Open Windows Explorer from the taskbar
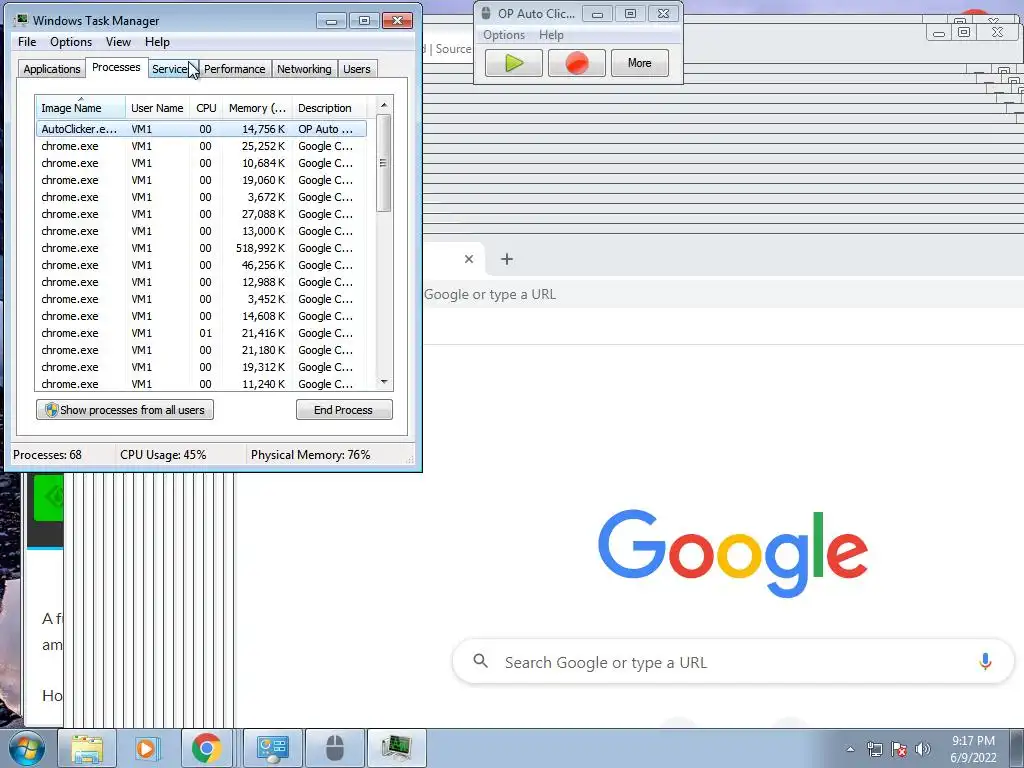This screenshot has width=1024, height=768. pyautogui.click(x=87, y=748)
